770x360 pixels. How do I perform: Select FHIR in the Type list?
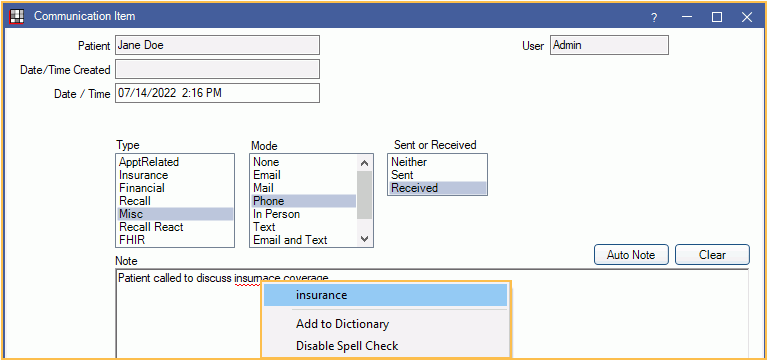click(x=175, y=240)
